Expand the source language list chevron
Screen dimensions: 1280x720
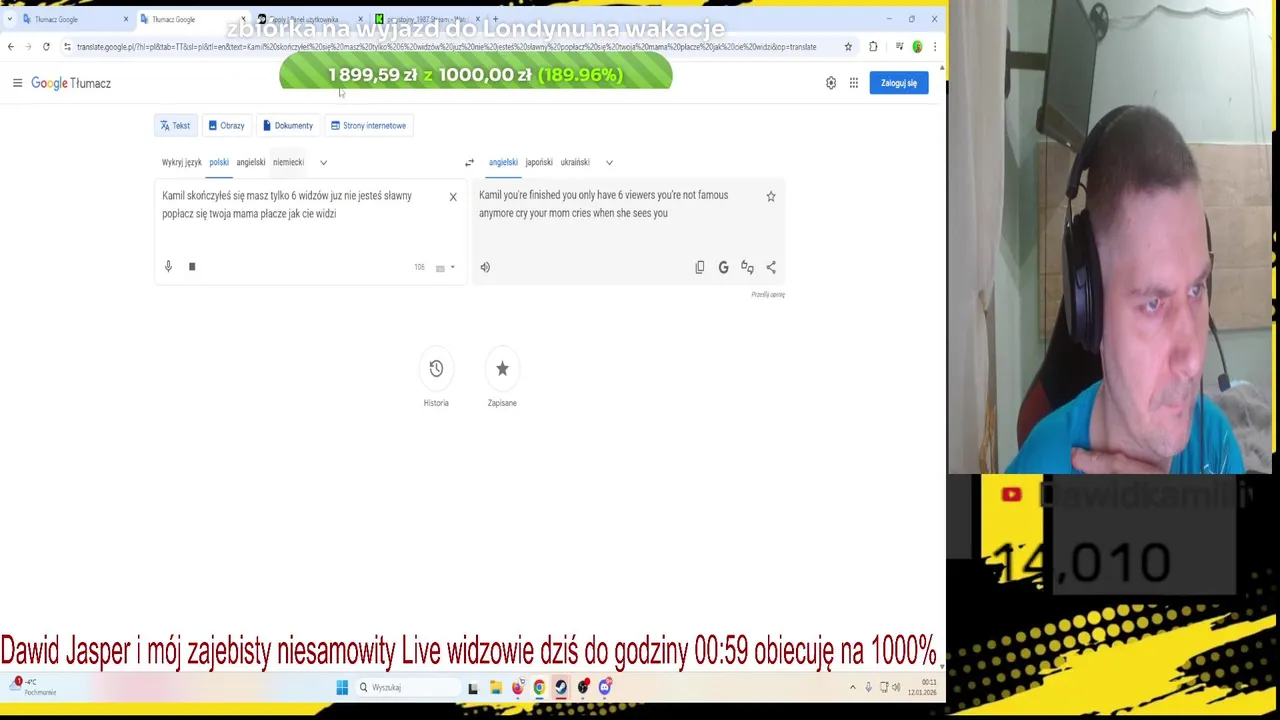click(x=323, y=162)
